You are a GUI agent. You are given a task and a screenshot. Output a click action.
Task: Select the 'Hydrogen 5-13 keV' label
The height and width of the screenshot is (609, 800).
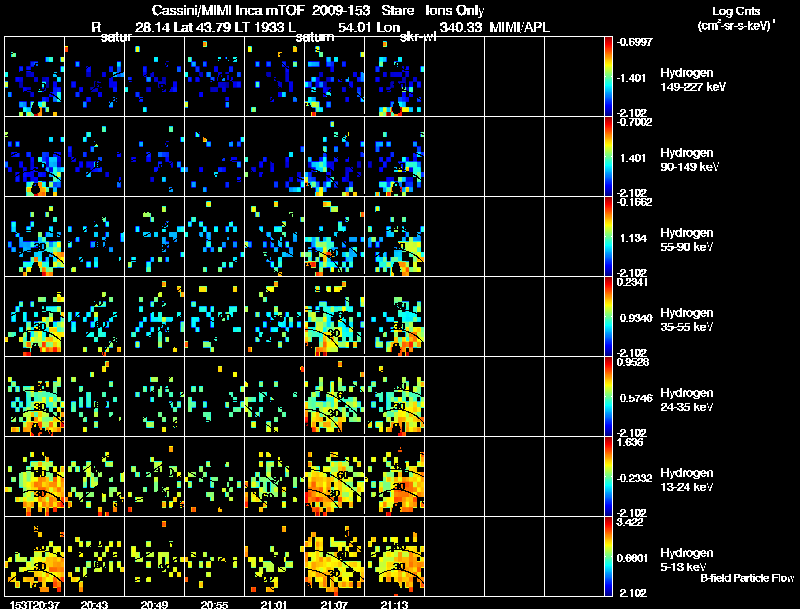(687, 560)
